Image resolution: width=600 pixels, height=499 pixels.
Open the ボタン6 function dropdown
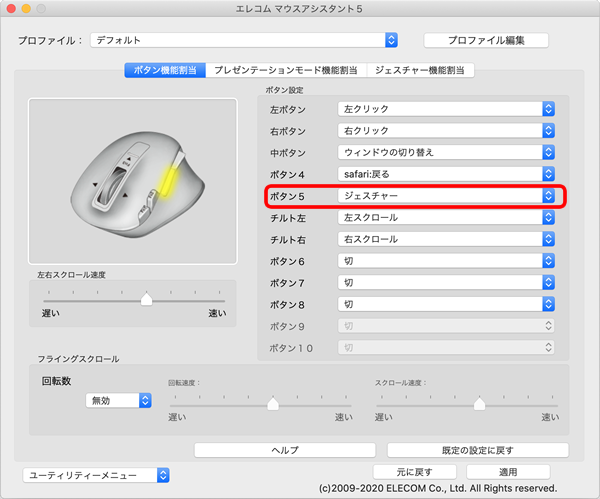[x=446, y=261]
